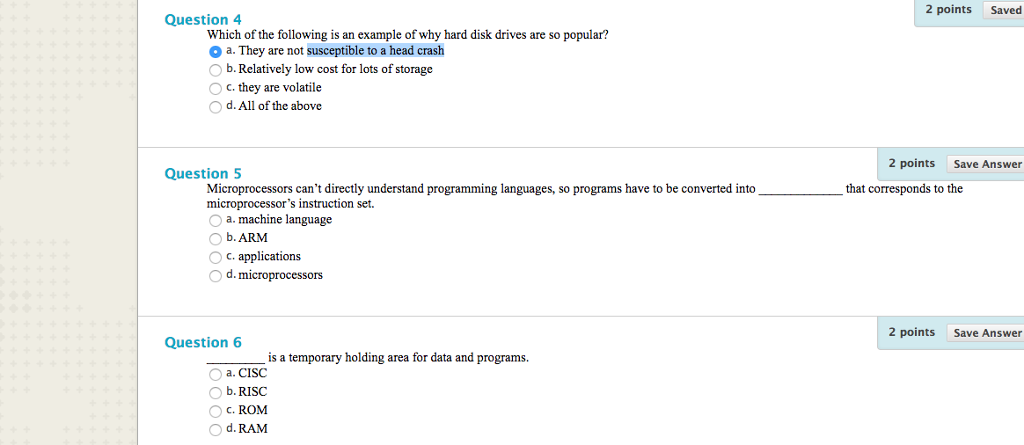1024x445 pixels.
Task: Click Save Answer for Question 6
Action: click(x=985, y=333)
